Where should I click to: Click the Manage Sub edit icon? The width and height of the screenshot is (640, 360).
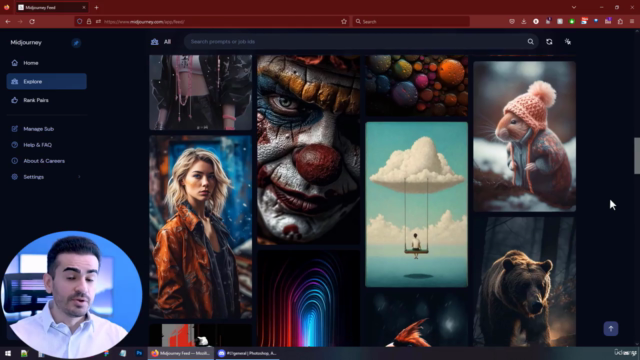[x=15, y=129]
